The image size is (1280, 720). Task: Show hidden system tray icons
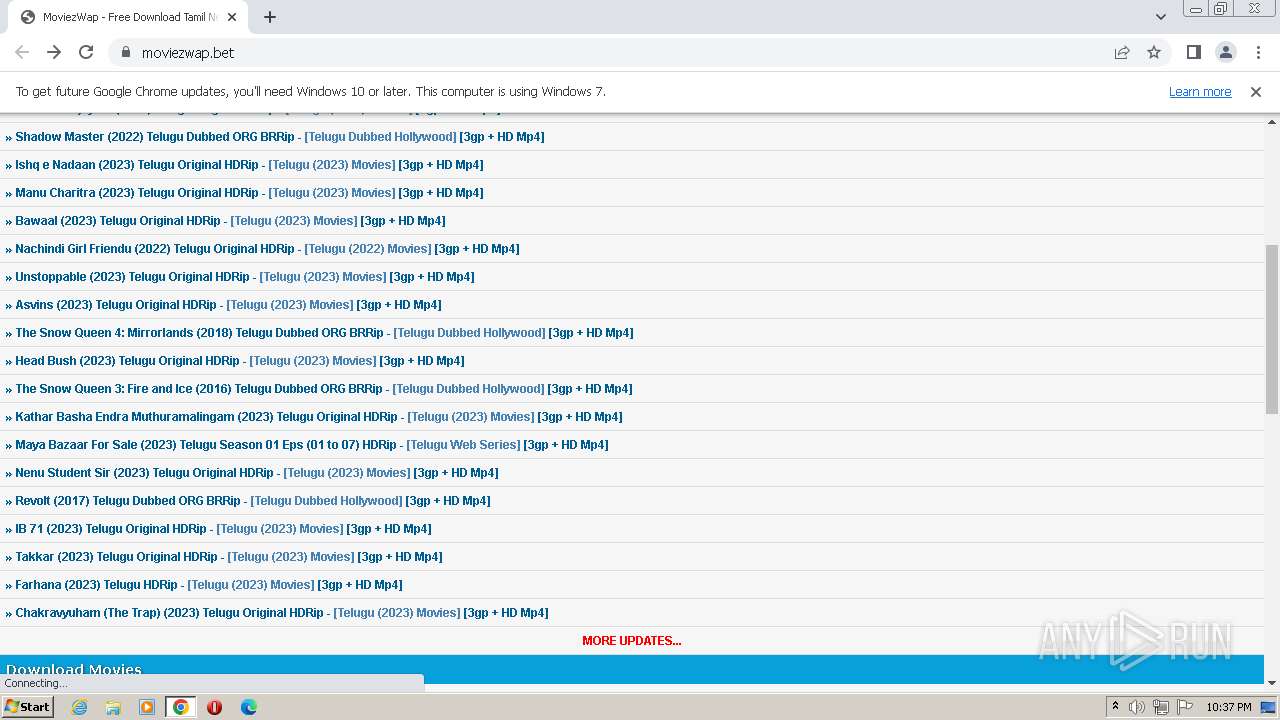click(x=1116, y=707)
